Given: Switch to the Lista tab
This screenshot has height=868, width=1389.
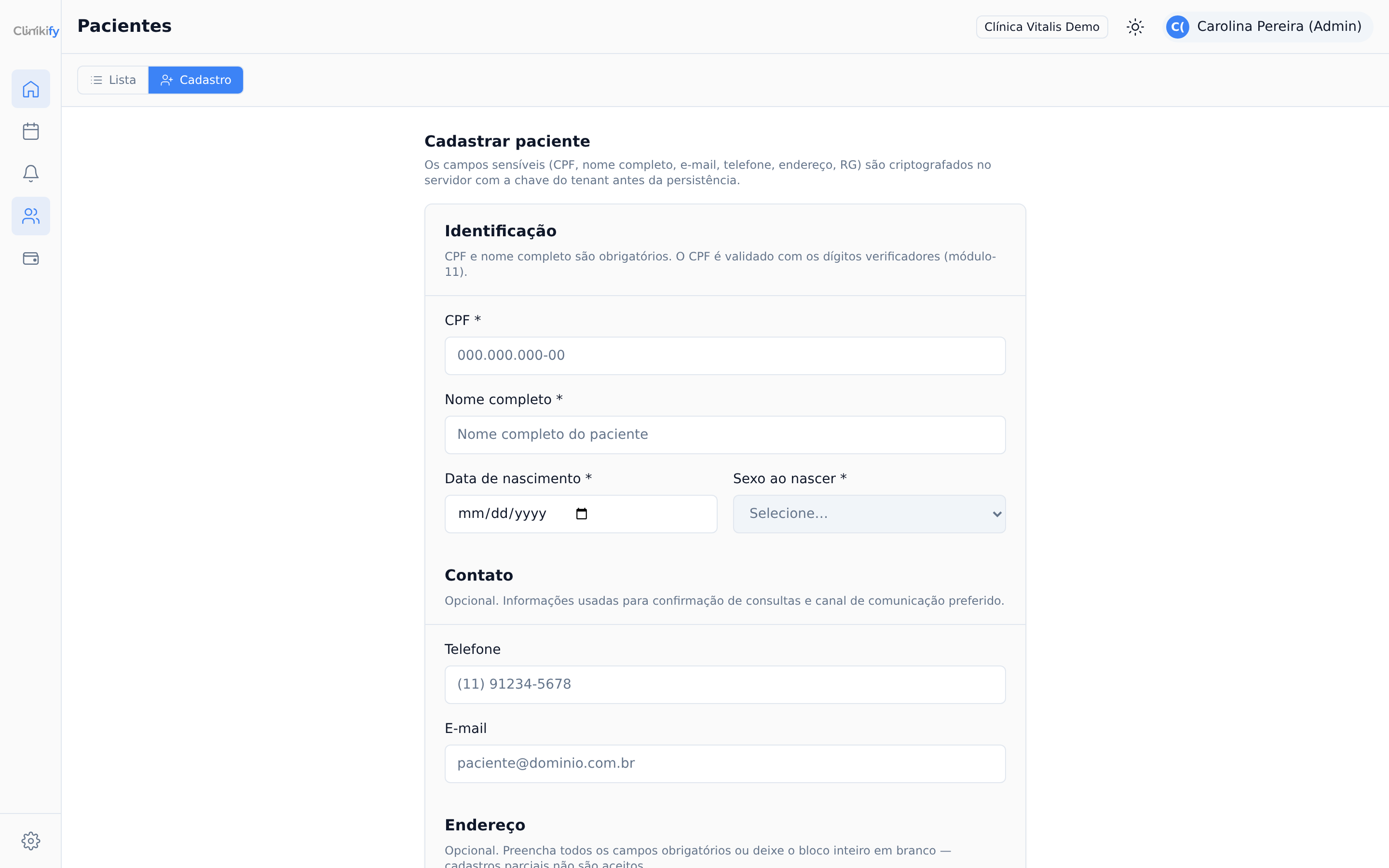Looking at the screenshot, I should (x=113, y=80).
